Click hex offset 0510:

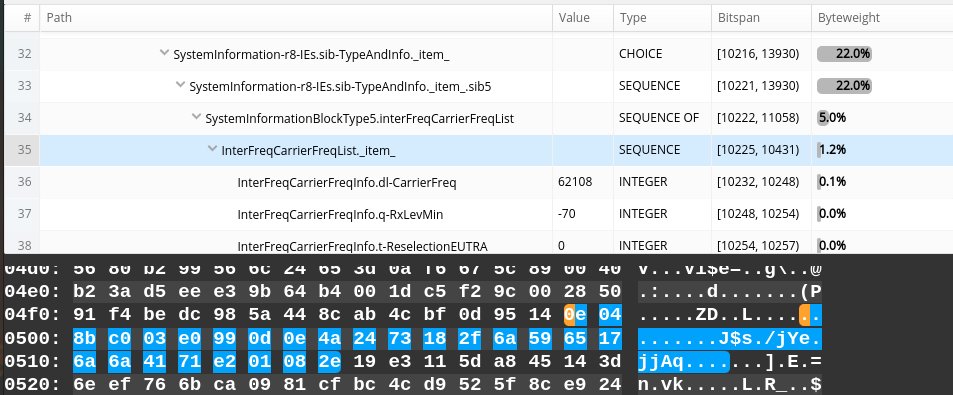point(32,362)
